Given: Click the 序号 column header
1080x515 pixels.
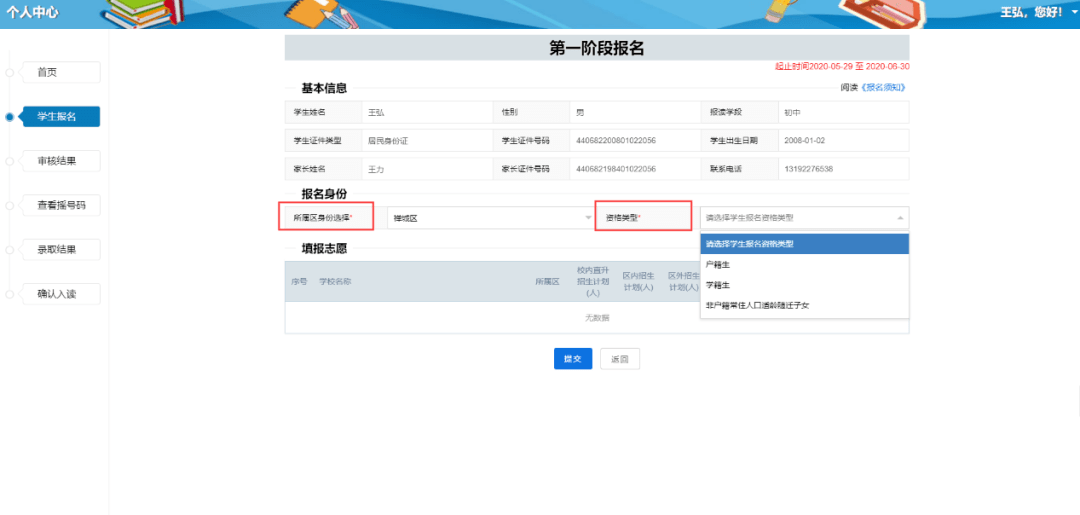Looking at the screenshot, I should [299, 282].
